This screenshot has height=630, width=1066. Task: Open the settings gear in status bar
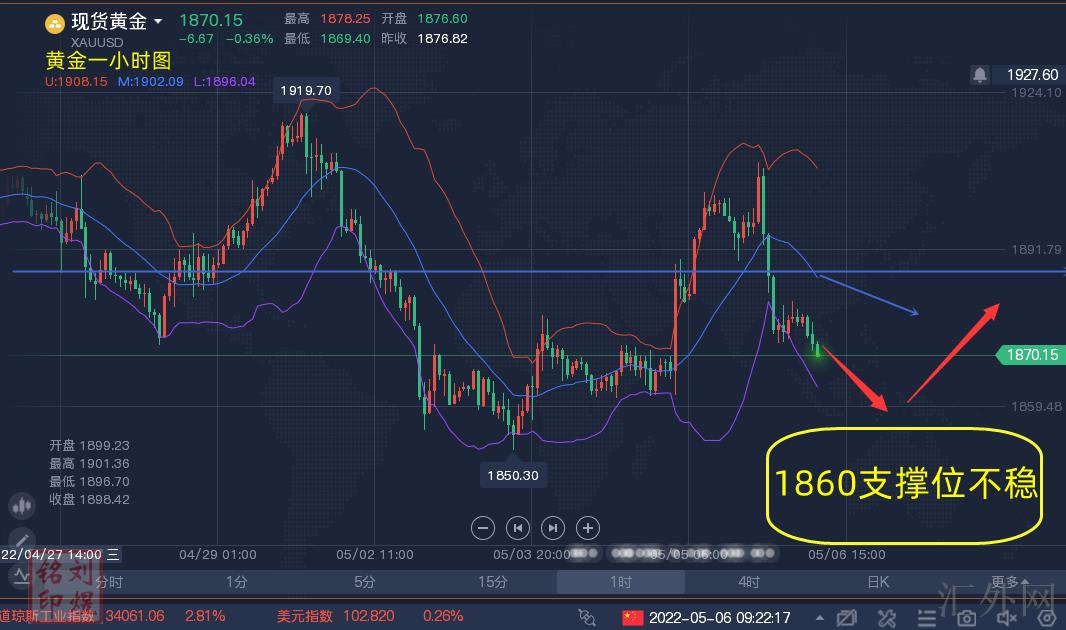point(1046,617)
